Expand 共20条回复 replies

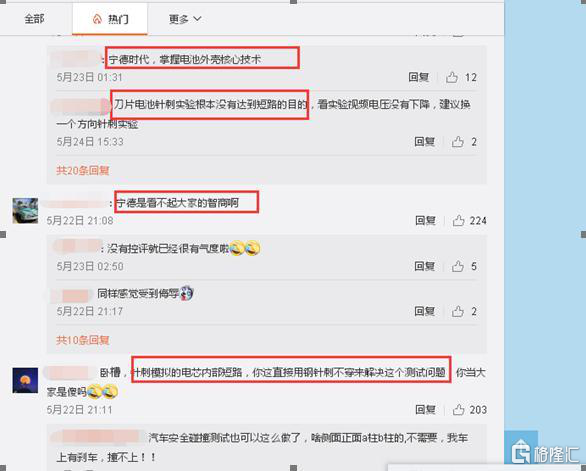[83, 170]
